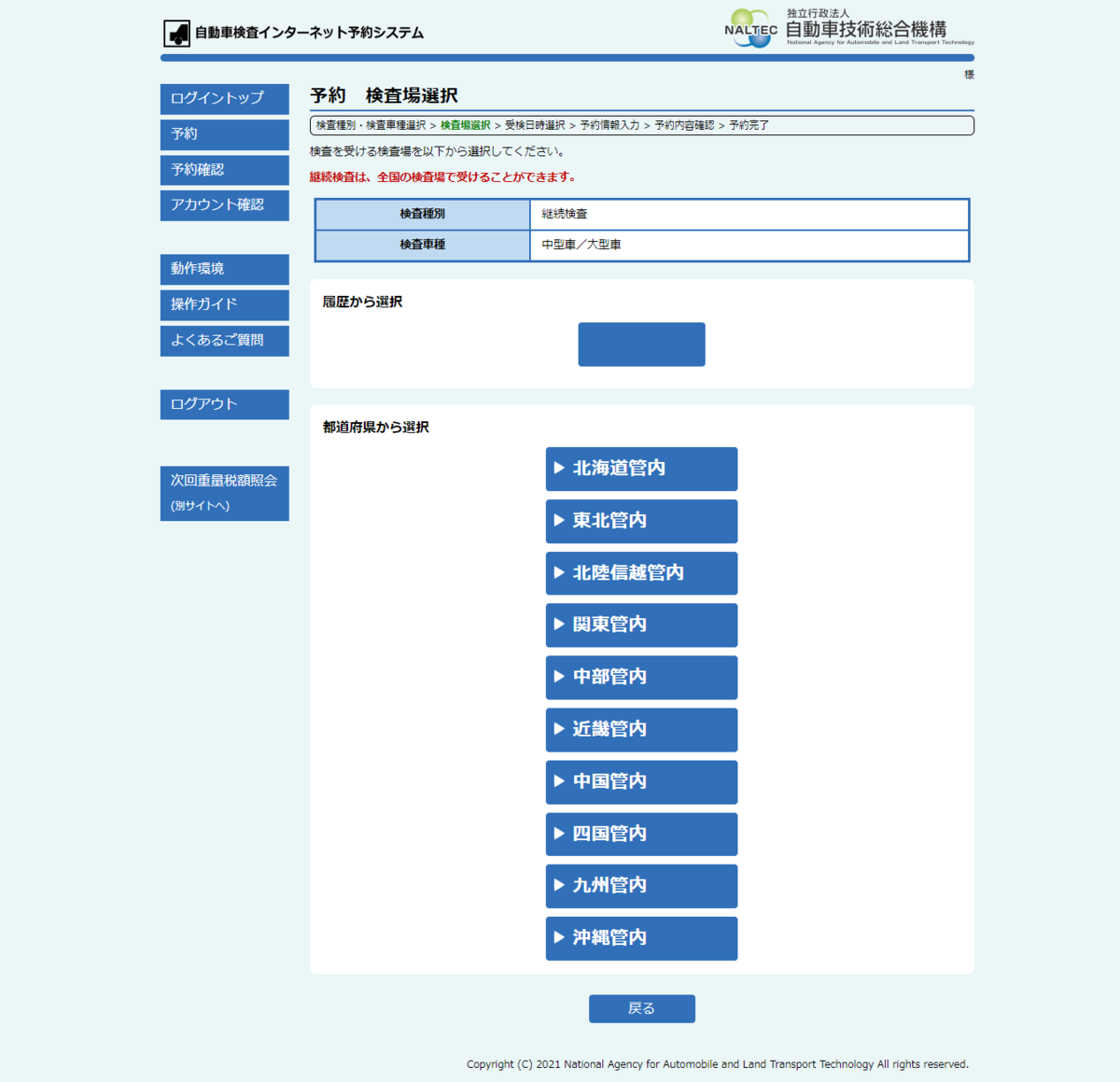This screenshot has width=1120, height=1082.
Task: Click breadcrumb step 予約内容確認
Action: [x=684, y=125]
